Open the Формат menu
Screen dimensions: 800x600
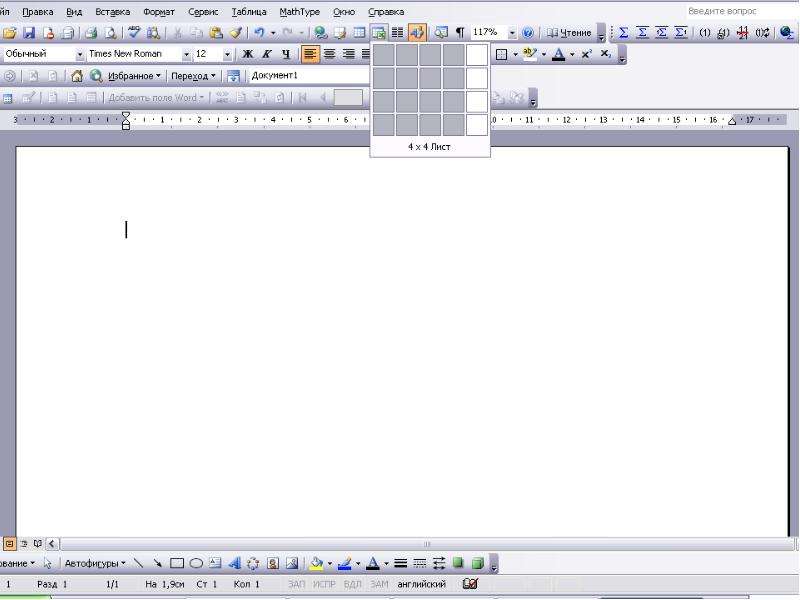tap(159, 11)
